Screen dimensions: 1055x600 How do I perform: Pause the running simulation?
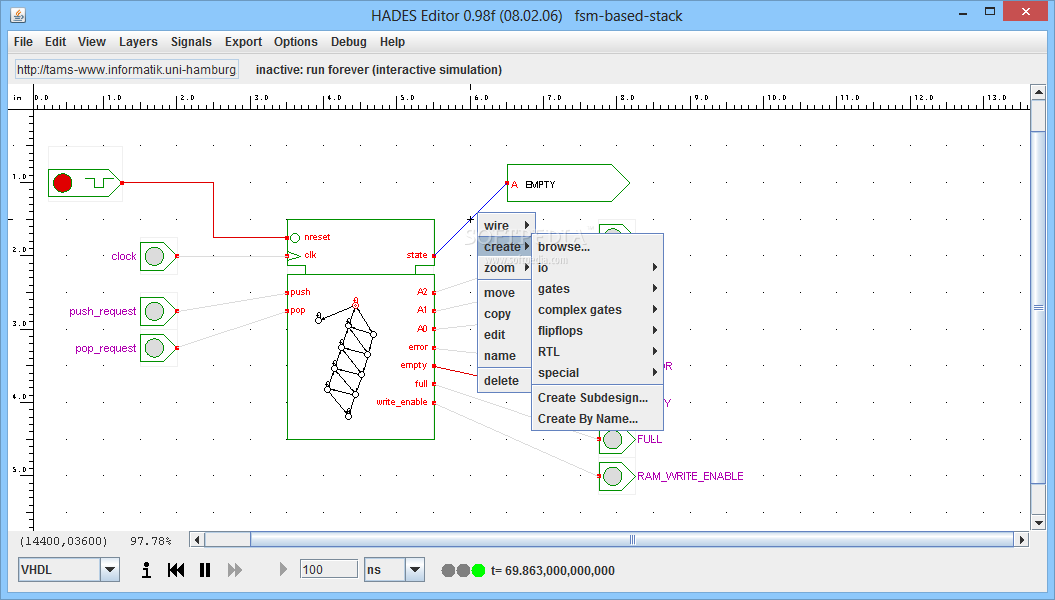(x=205, y=570)
